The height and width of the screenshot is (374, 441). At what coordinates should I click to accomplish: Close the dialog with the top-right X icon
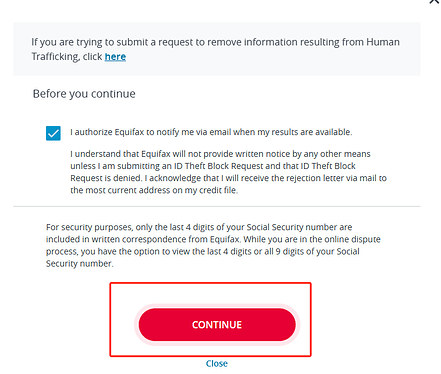(434, 1)
